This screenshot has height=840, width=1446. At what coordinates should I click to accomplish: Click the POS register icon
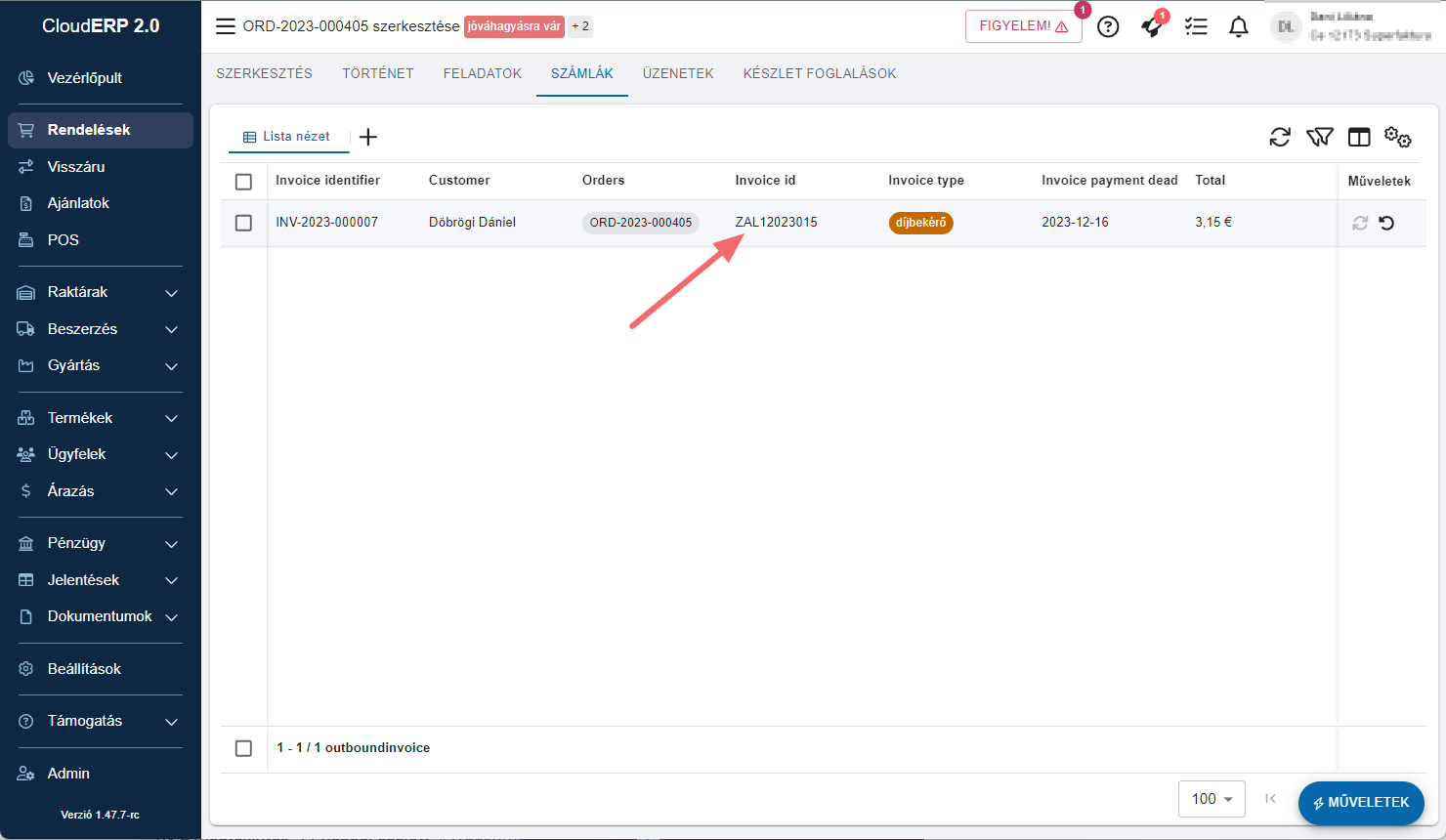coord(26,240)
